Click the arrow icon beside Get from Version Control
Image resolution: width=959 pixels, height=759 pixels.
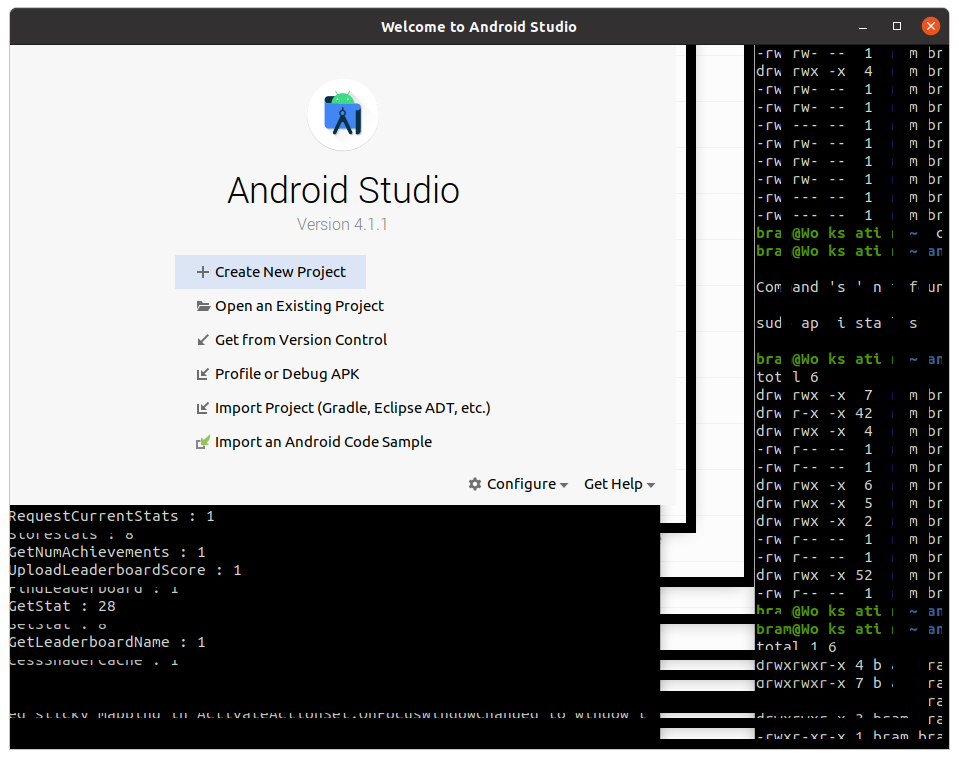[202, 340]
